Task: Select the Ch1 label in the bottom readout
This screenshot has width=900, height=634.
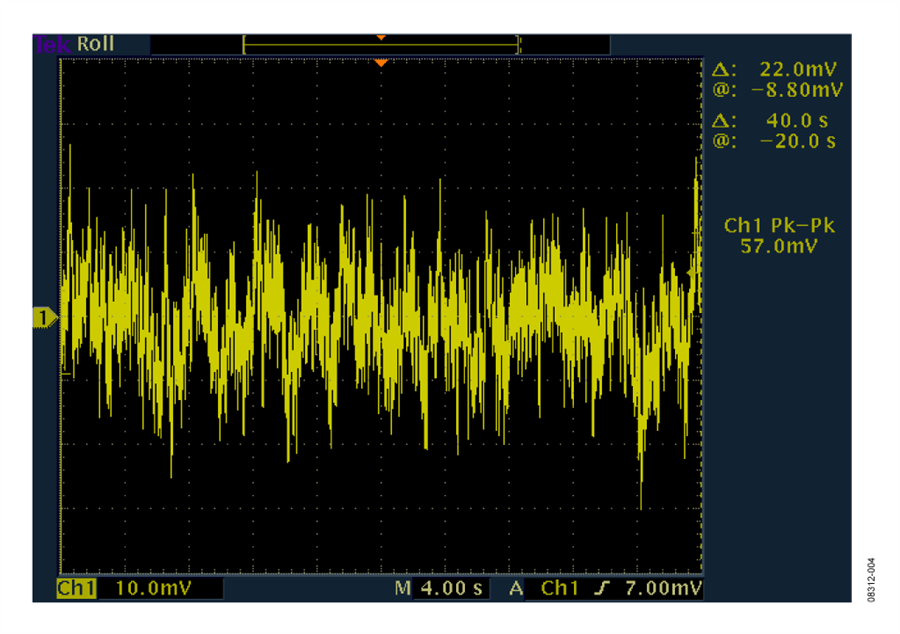Action: click(76, 588)
